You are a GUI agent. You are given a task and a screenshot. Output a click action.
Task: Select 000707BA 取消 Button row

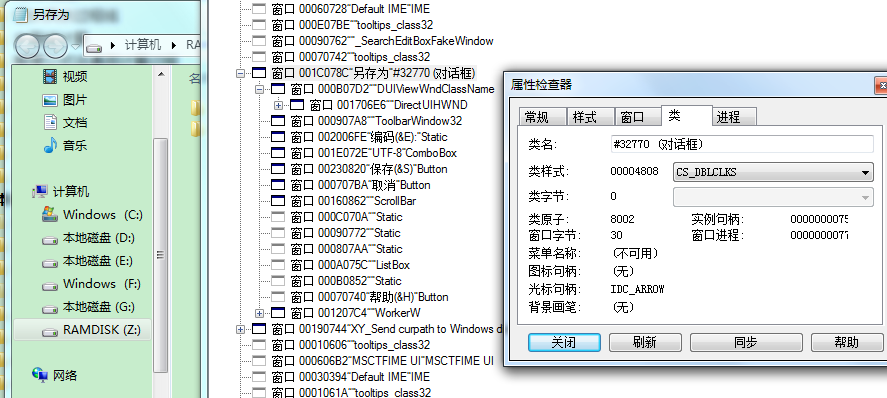360,185
